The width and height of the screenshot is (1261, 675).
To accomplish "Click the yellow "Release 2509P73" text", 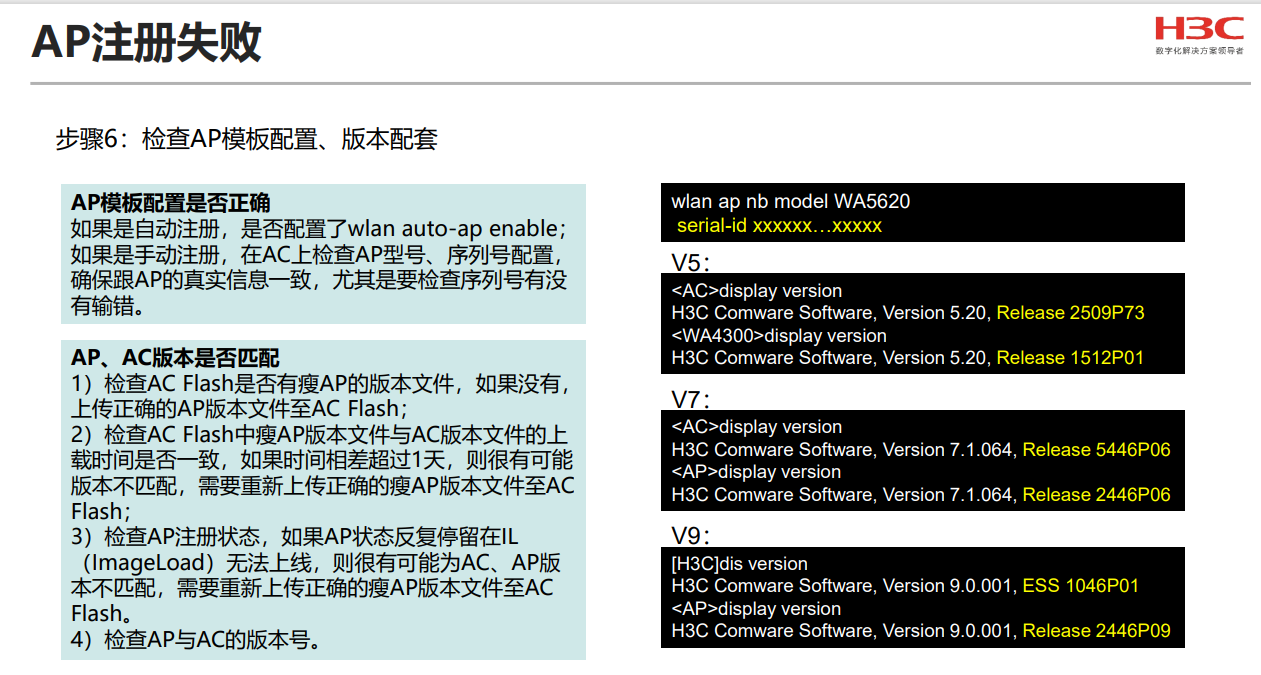I will pos(1070,313).
